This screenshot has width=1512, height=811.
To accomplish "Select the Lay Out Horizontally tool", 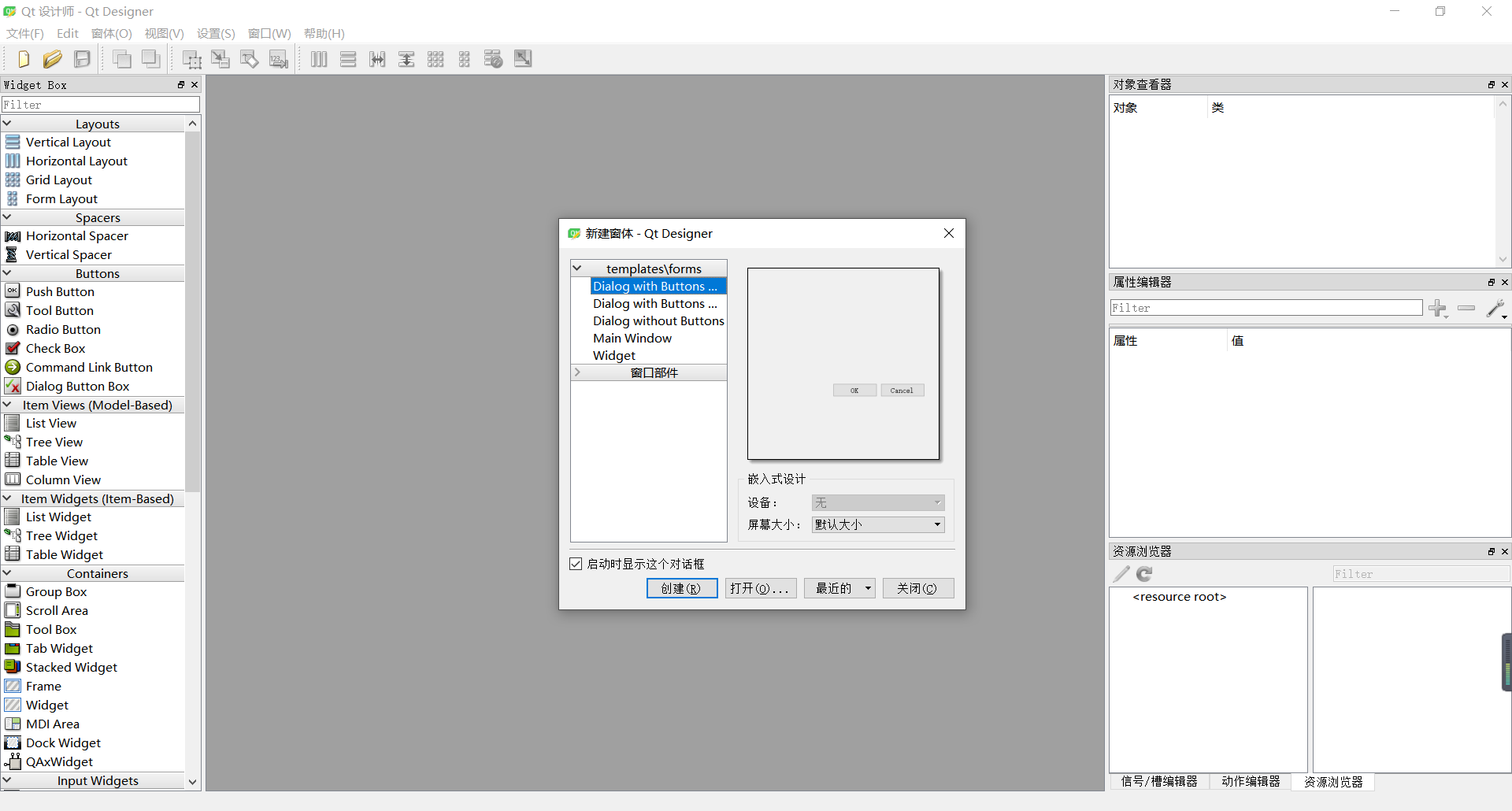I will point(318,58).
